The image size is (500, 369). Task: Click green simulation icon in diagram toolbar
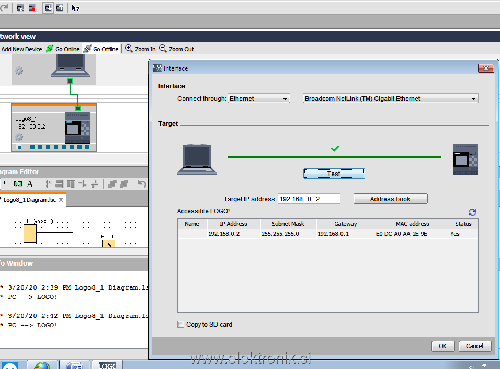coord(18,184)
